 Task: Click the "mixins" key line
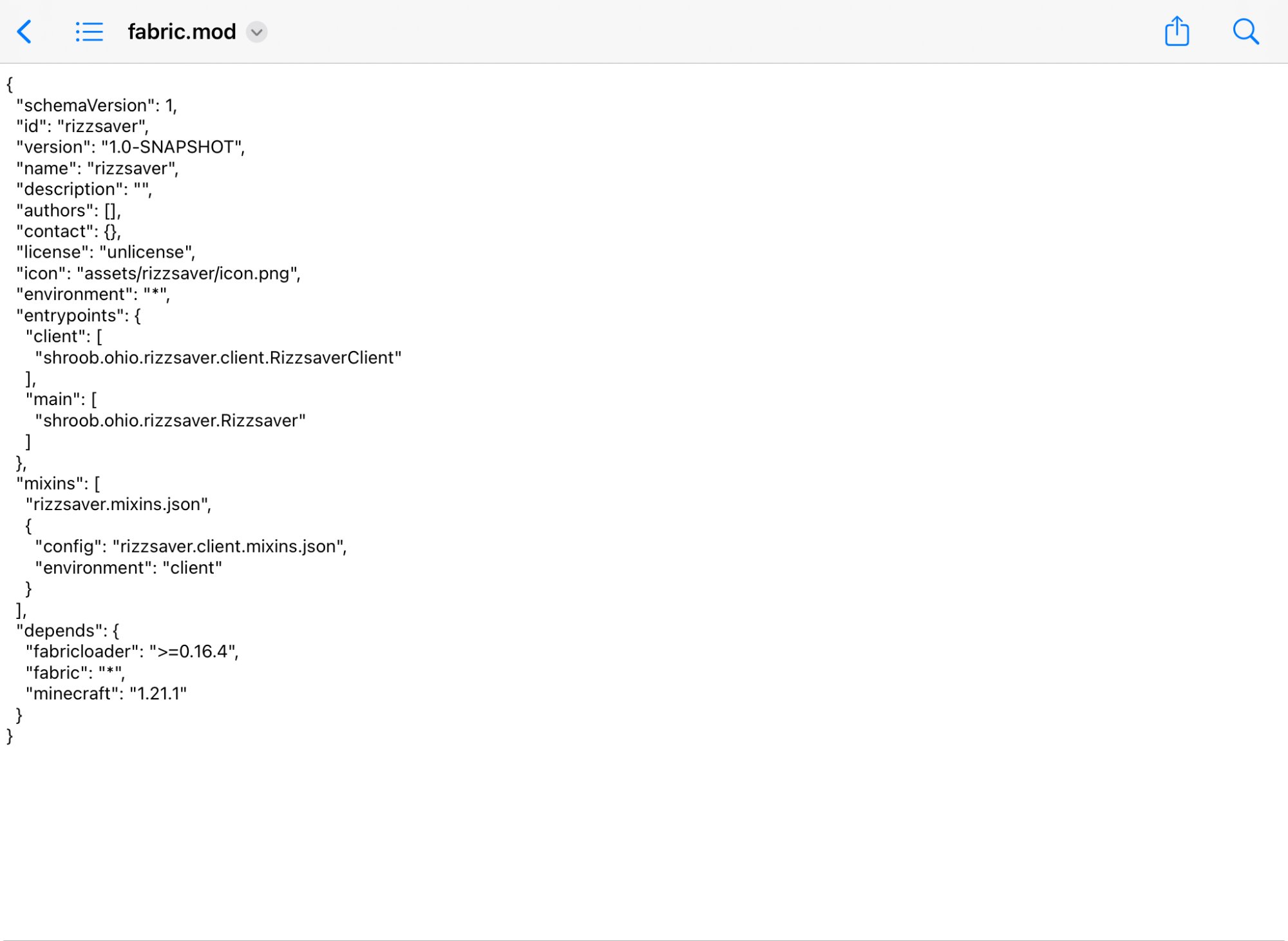[58, 484]
